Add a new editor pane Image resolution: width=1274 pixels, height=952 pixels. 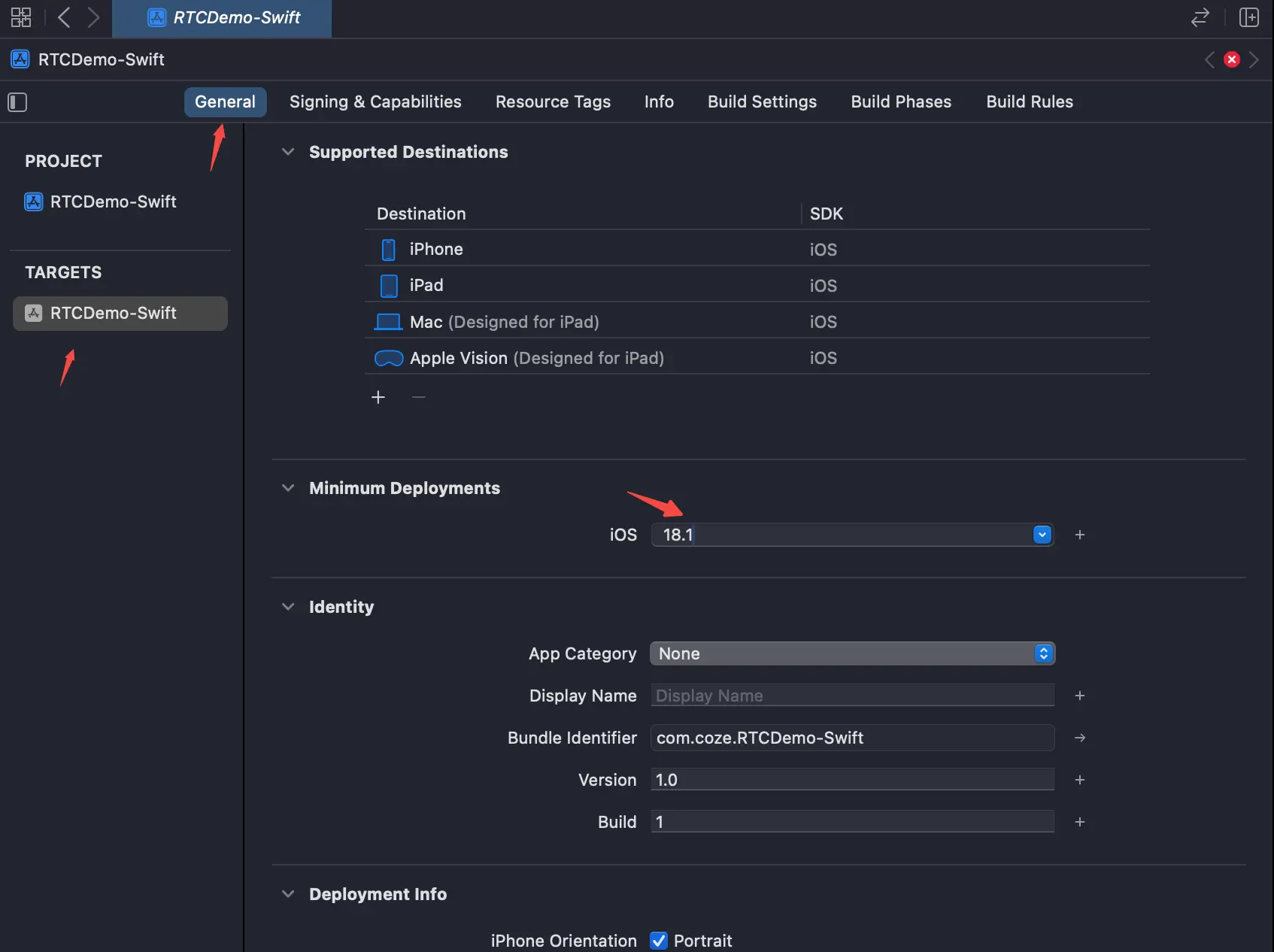coord(1249,17)
